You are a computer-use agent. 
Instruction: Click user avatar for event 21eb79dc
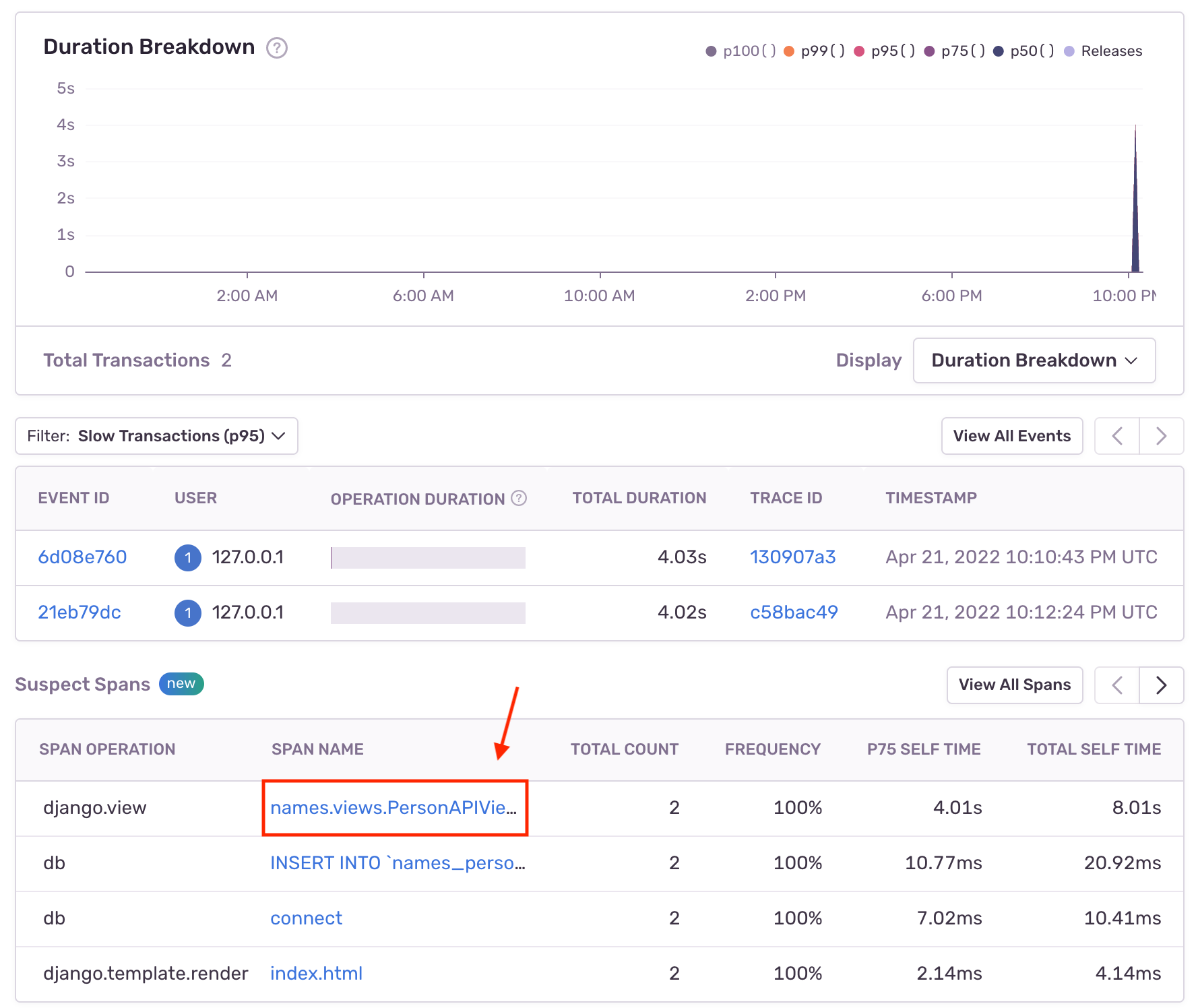coord(188,613)
